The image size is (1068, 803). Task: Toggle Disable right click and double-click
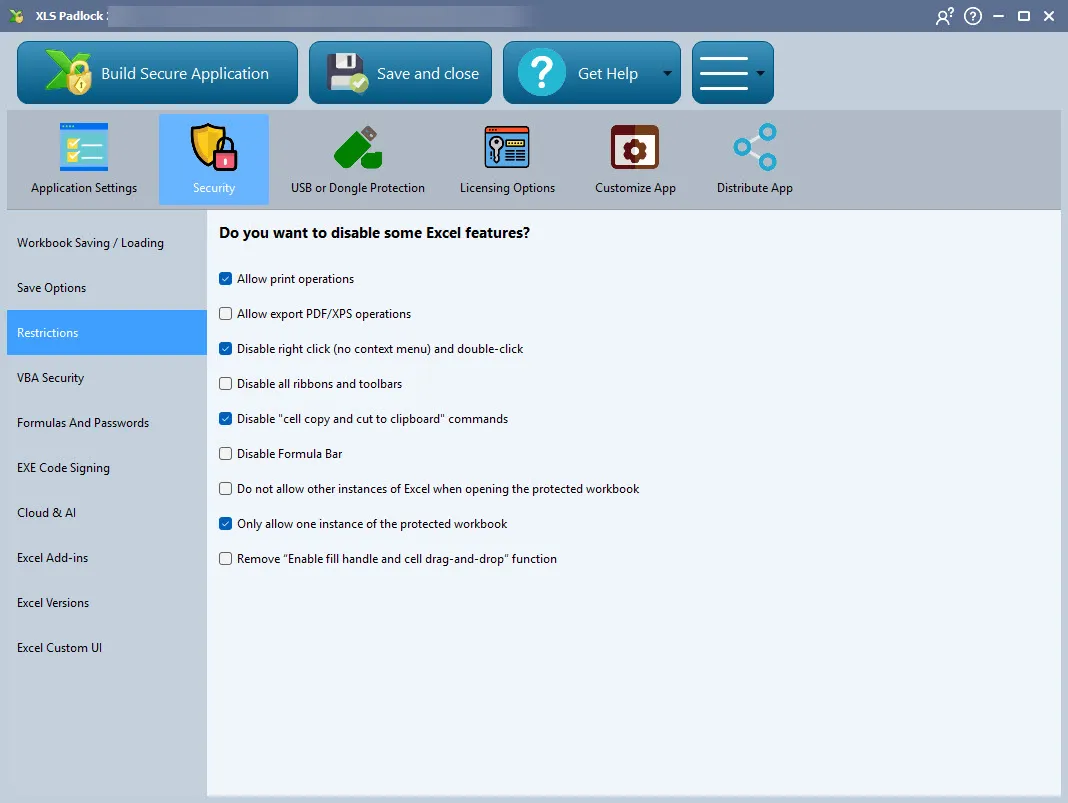click(x=225, y=349)
